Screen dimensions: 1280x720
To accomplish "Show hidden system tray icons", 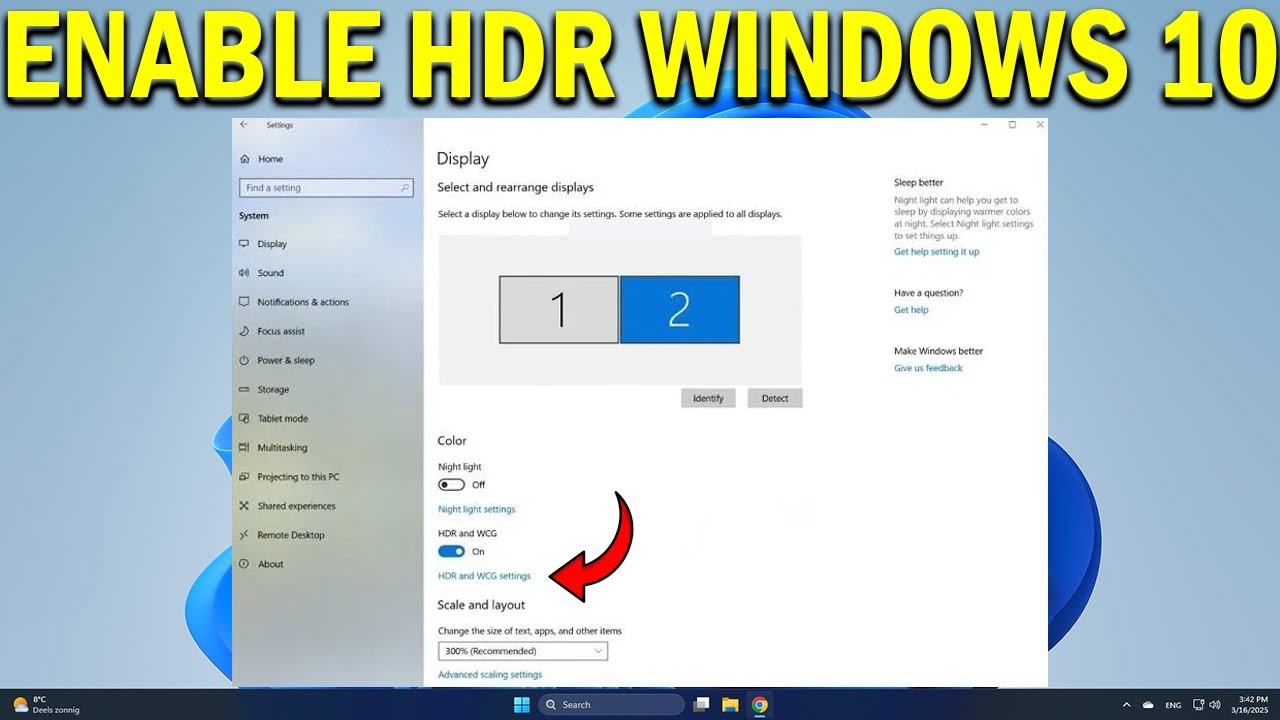I will [x=1127, y=705].
